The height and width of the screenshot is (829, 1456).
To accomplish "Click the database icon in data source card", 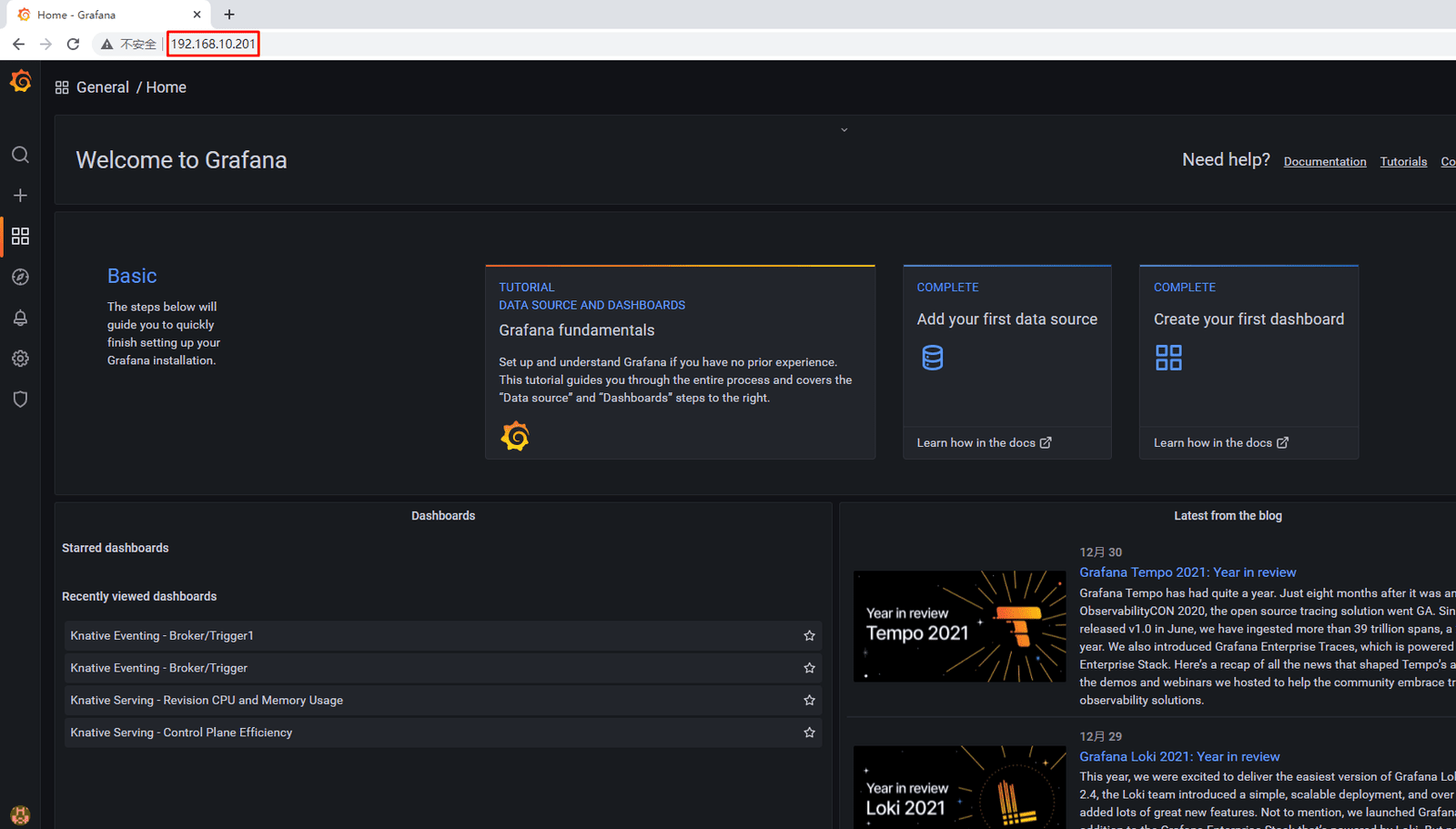I will coord(933,358).
